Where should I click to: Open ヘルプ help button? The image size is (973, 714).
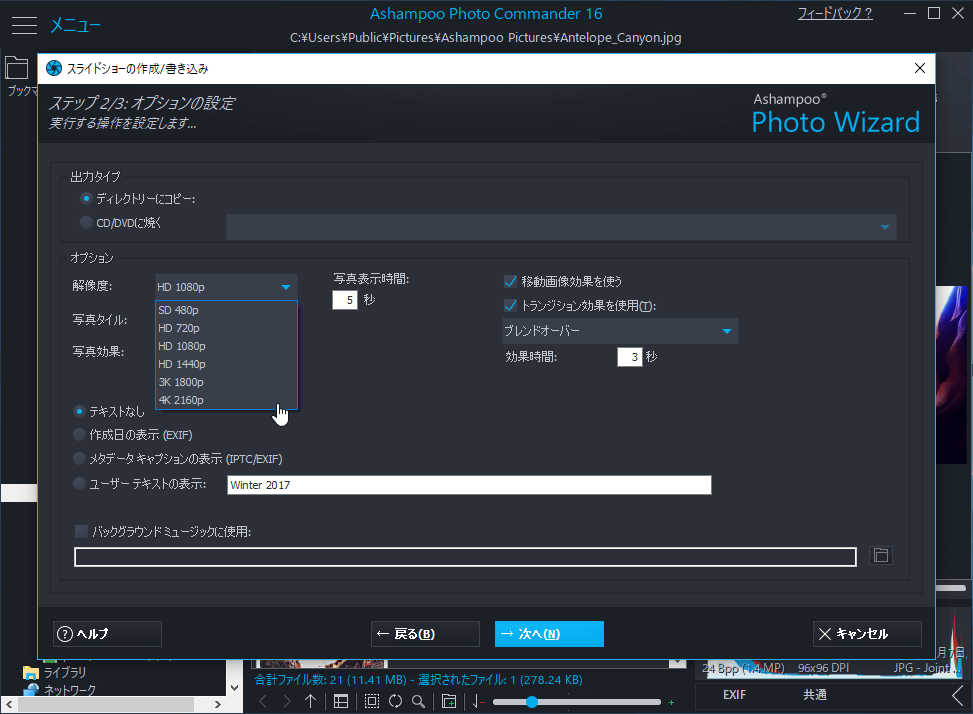pyautogui.click(x=107, y=634)
